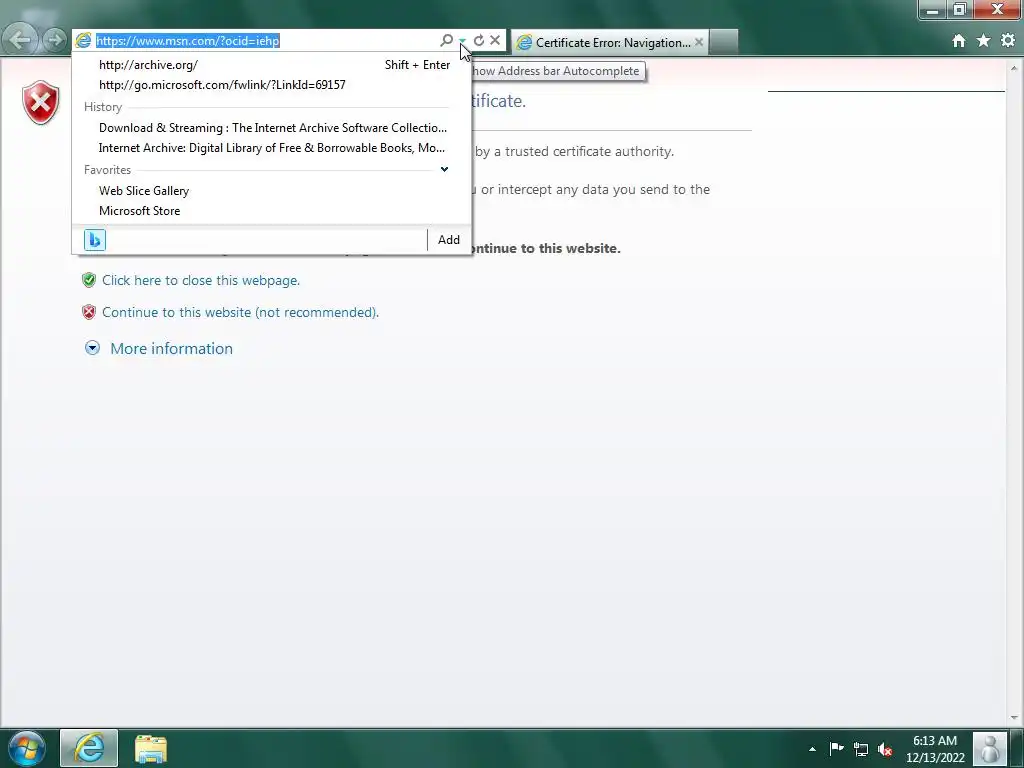
Task: Minimize the Internet Explorer window
Action: (x=933, y=10)
